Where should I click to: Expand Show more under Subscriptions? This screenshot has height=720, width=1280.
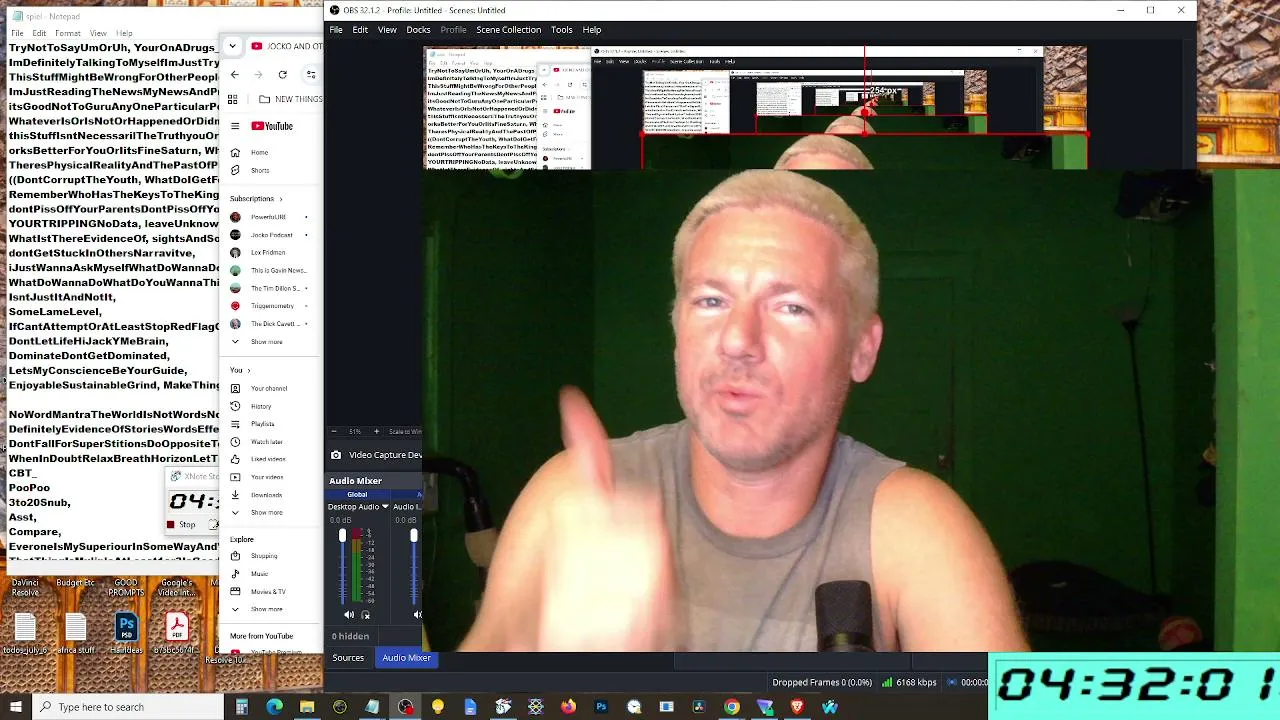(x=266, y=342)
